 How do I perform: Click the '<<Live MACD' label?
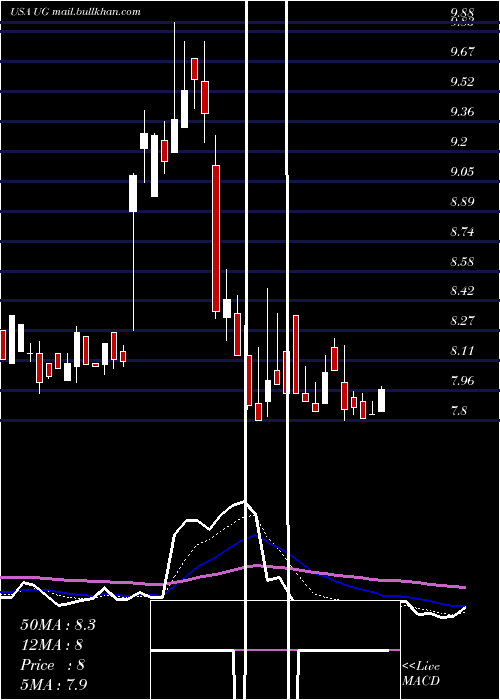(x=421, y=674)
